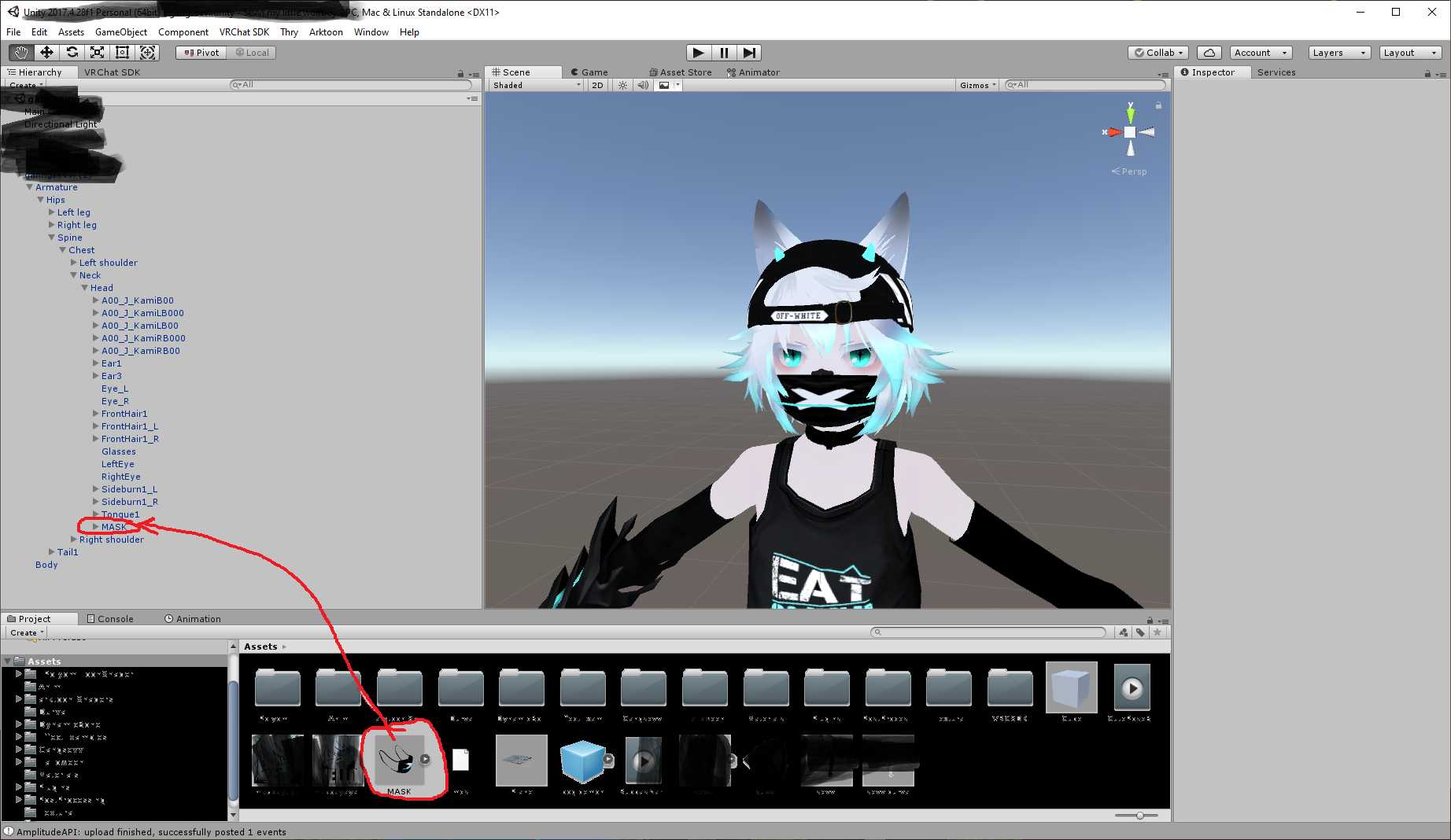Image resolution: width=1451 pixels, height=840 pixels.
Task: Select the Move tool
Action: (x=46, y=53)
